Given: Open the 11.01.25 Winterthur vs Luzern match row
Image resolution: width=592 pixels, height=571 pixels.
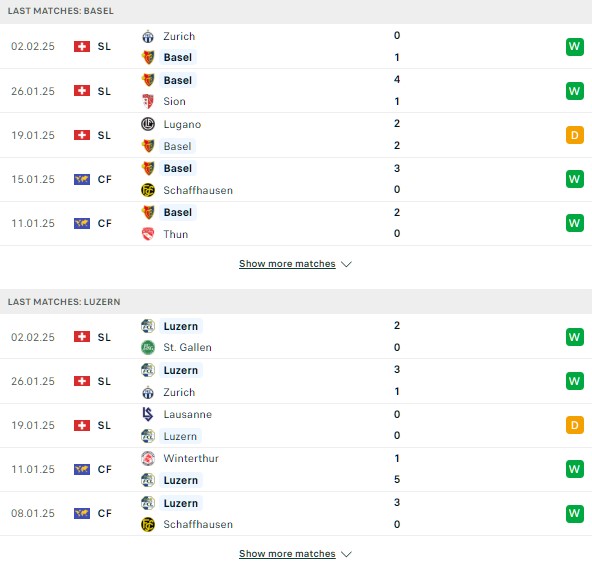Looking at the screenshot, I should (296, 469).
